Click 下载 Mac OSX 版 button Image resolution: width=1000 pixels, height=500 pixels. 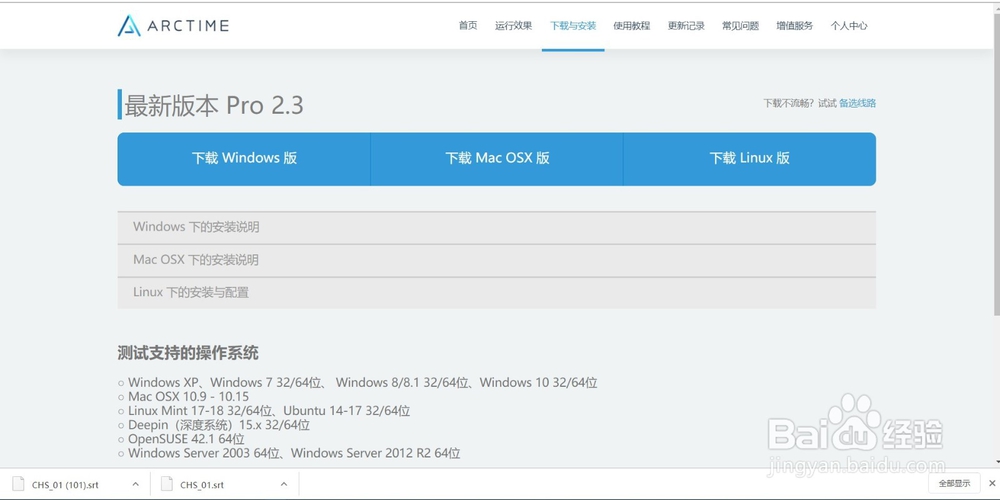[x=497, y=159]
